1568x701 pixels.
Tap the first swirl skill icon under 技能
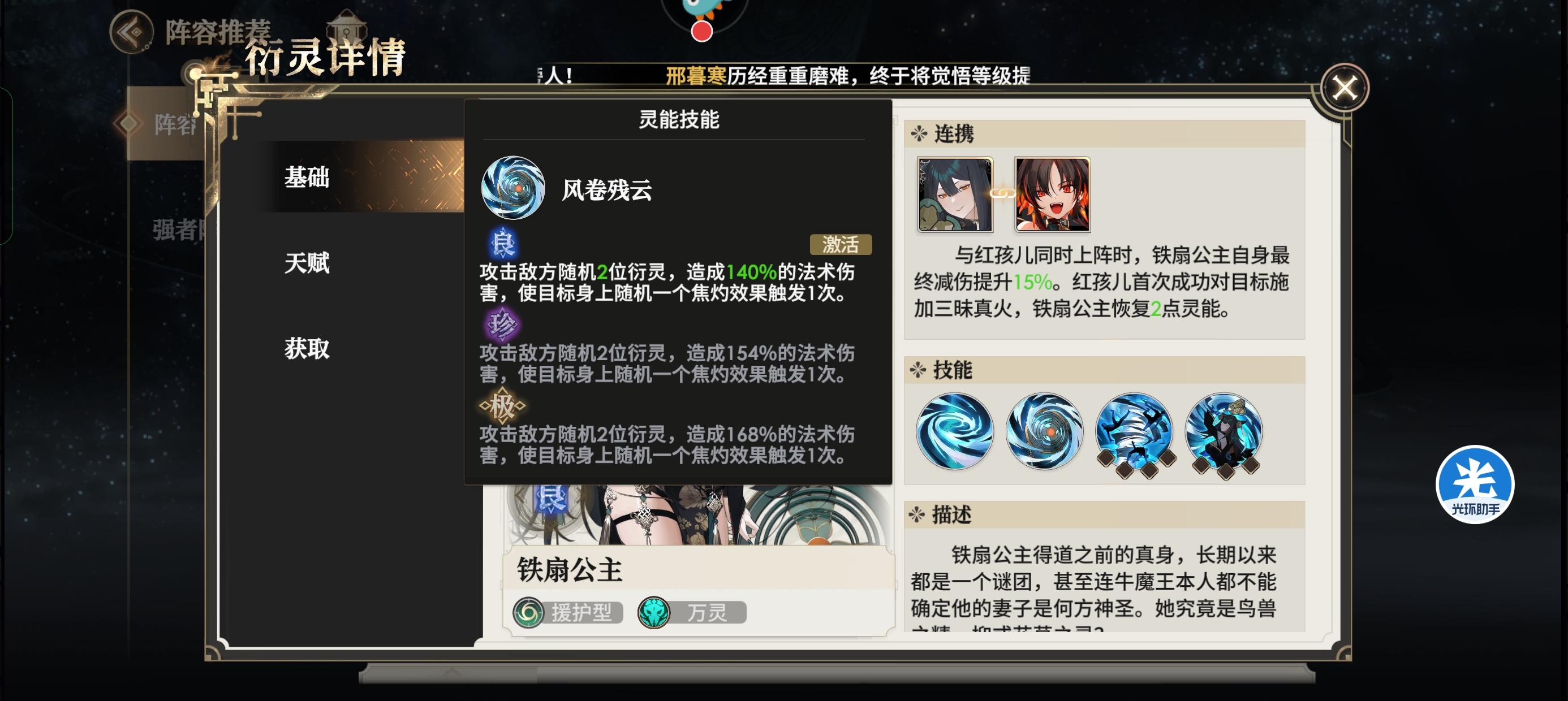[954, 431]
